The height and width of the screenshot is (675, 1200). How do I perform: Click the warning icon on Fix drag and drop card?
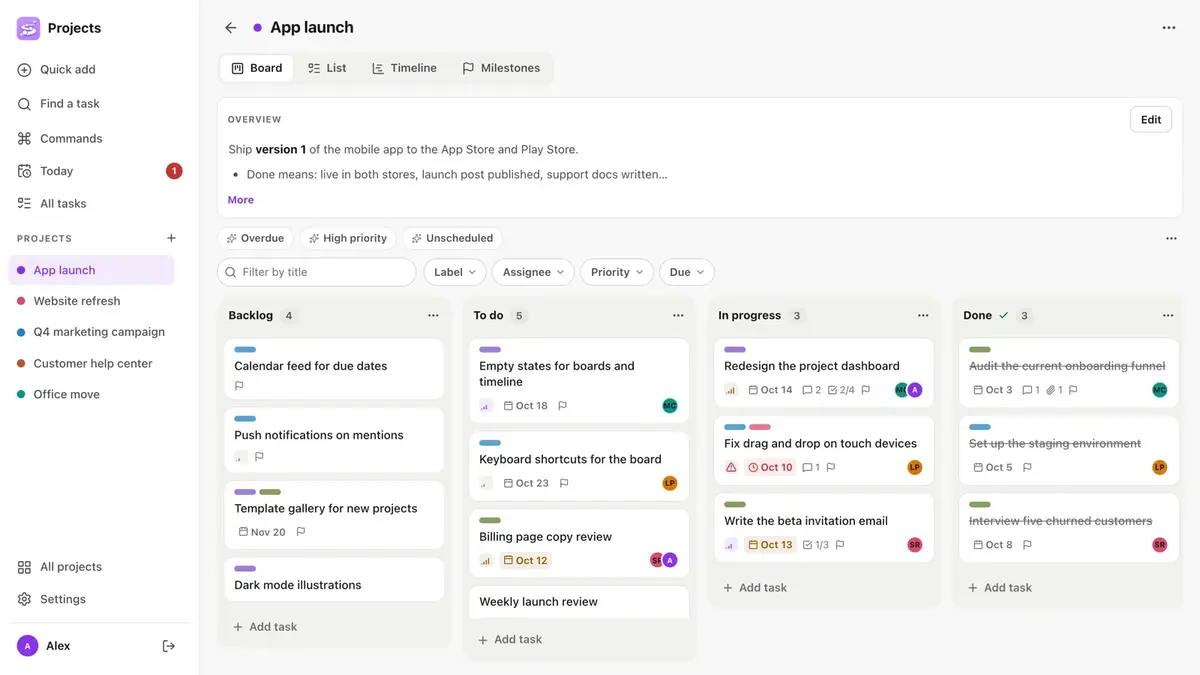[x=731, y=467]
